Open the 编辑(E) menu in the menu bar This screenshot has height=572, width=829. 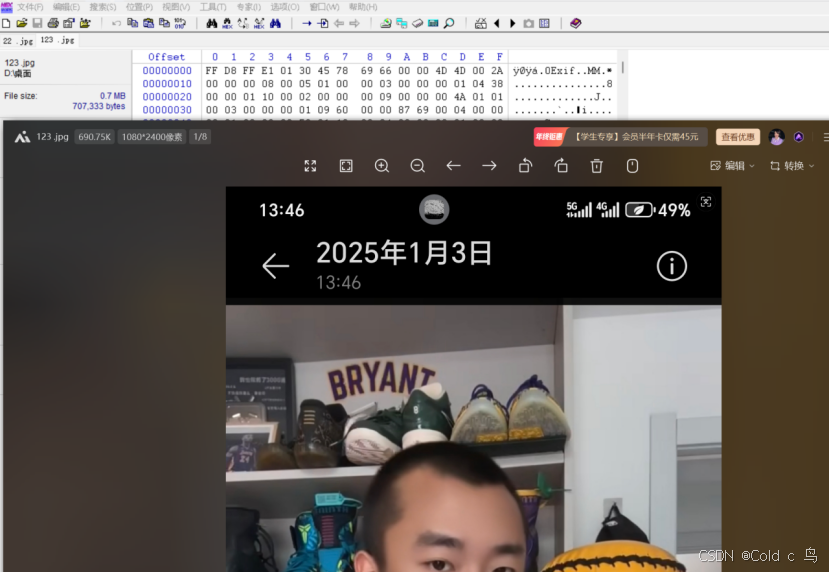[x=66, y=7]
